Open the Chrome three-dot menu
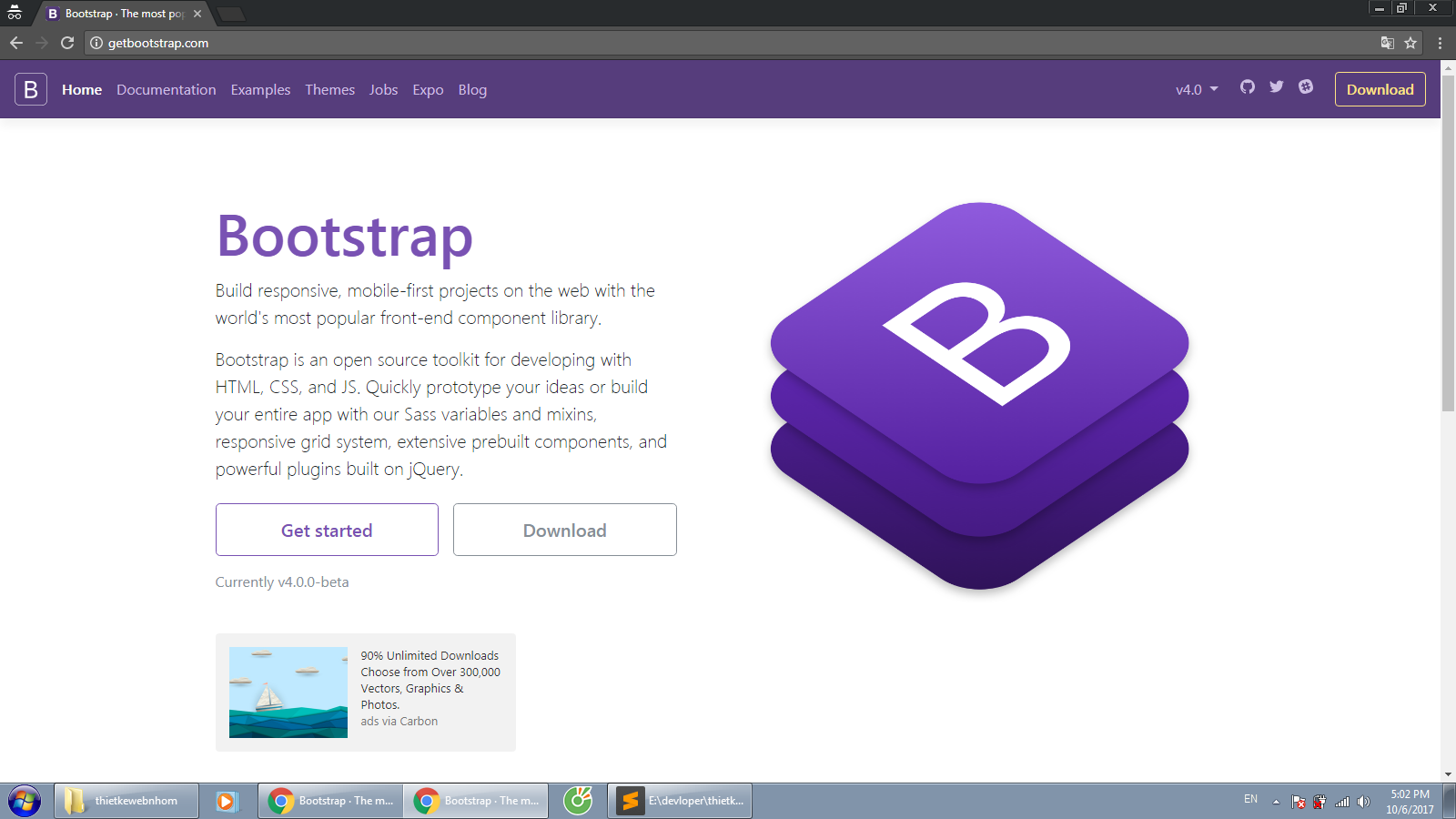The width and height of the screenshot is (1456, 819). click(x=1440, y=43)
